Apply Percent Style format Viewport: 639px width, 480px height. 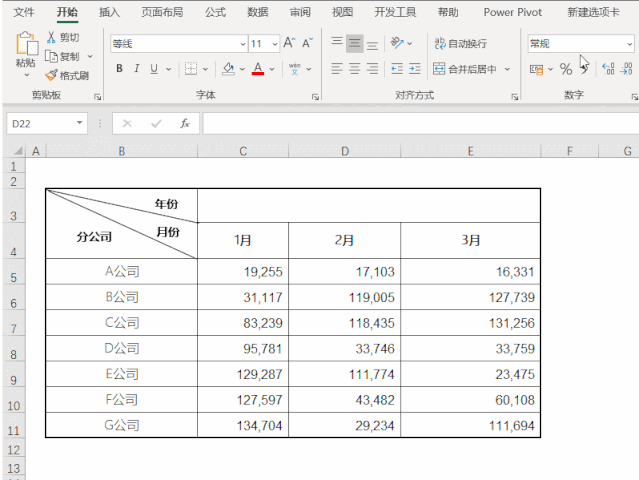click(566, 69)
